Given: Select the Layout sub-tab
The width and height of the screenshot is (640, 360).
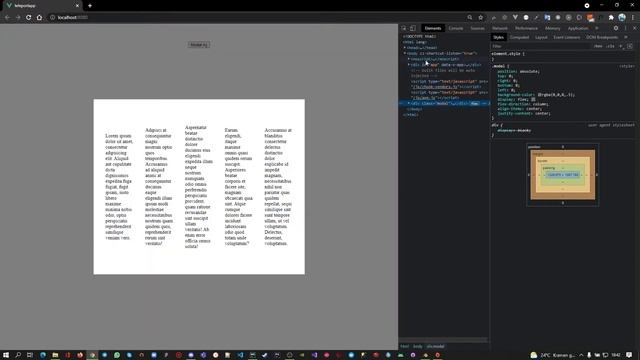Looking at the screenshot, I should point(541,37).
